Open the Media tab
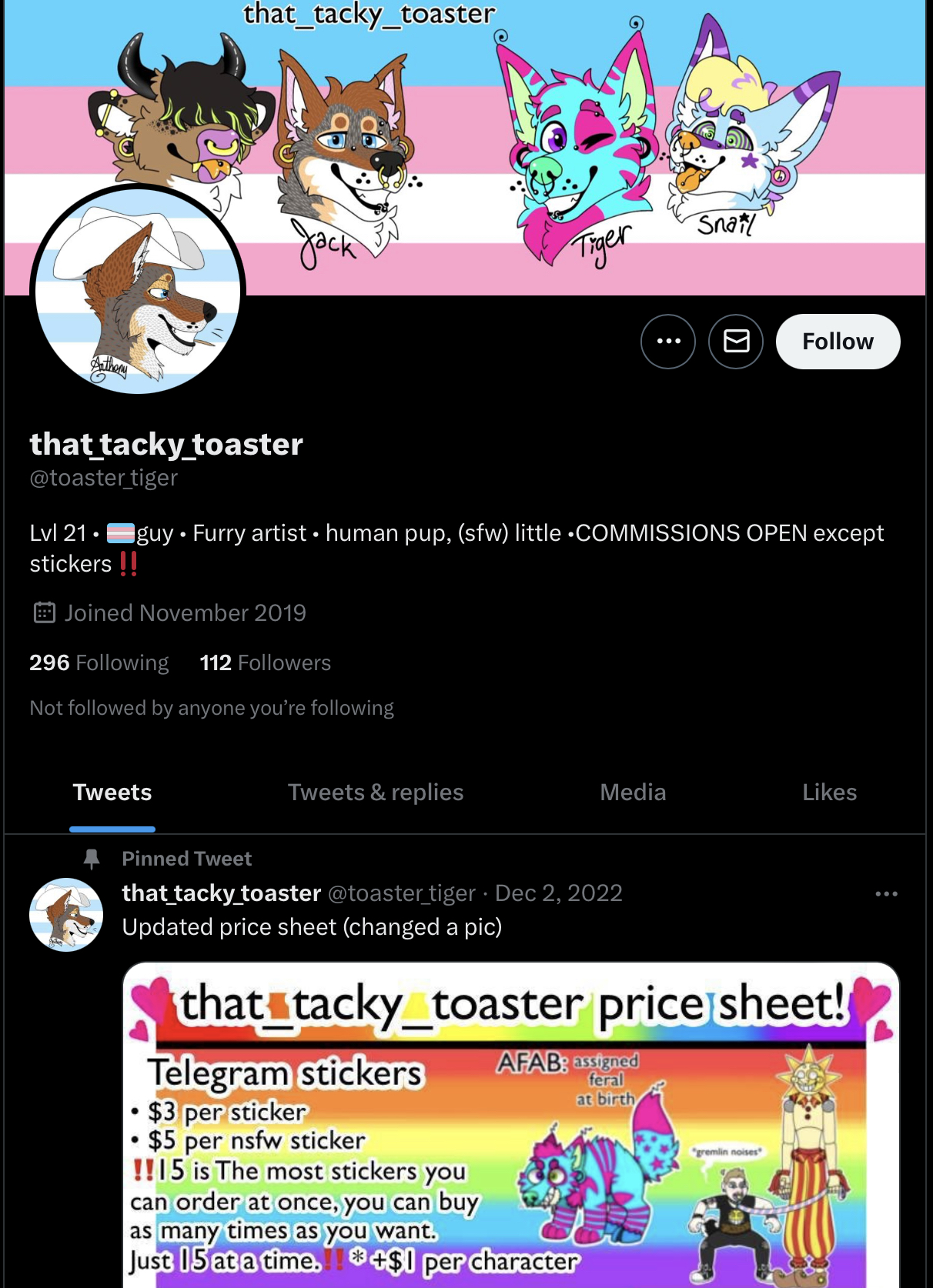Image resolution: width=933 pixels, height=1288 pixels. (633, 792)
